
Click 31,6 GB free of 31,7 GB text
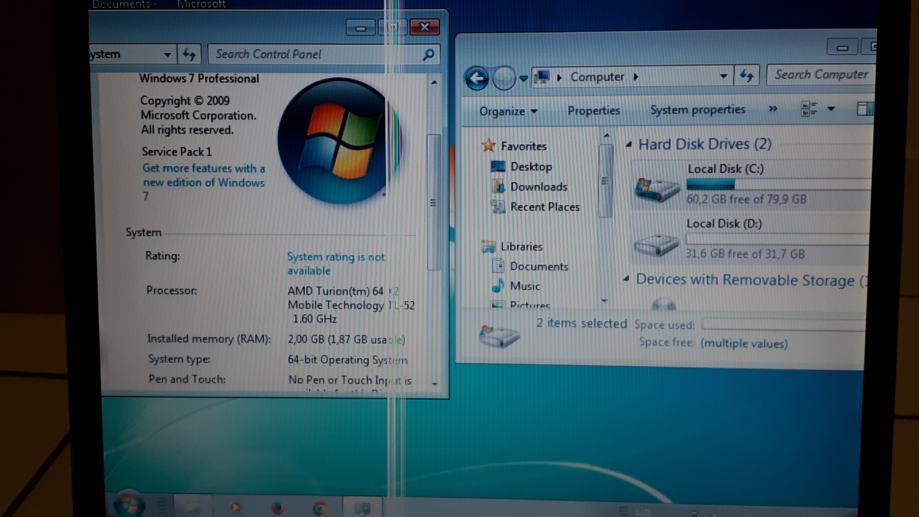point(745,254)
